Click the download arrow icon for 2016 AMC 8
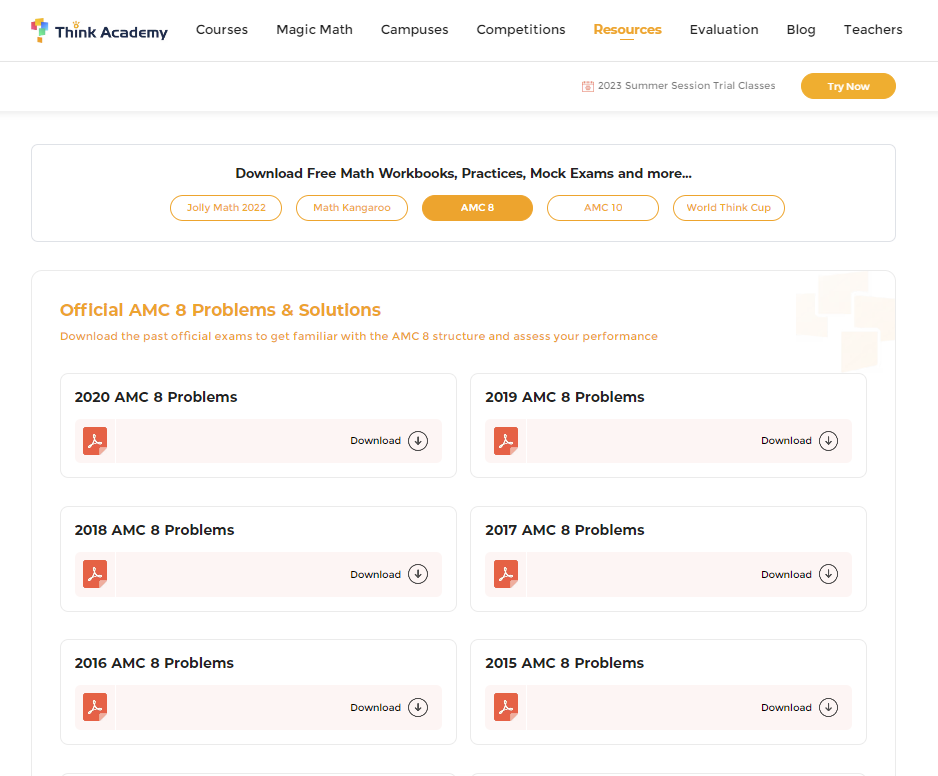This screenshot has width=938, height=776. [418, 707]
